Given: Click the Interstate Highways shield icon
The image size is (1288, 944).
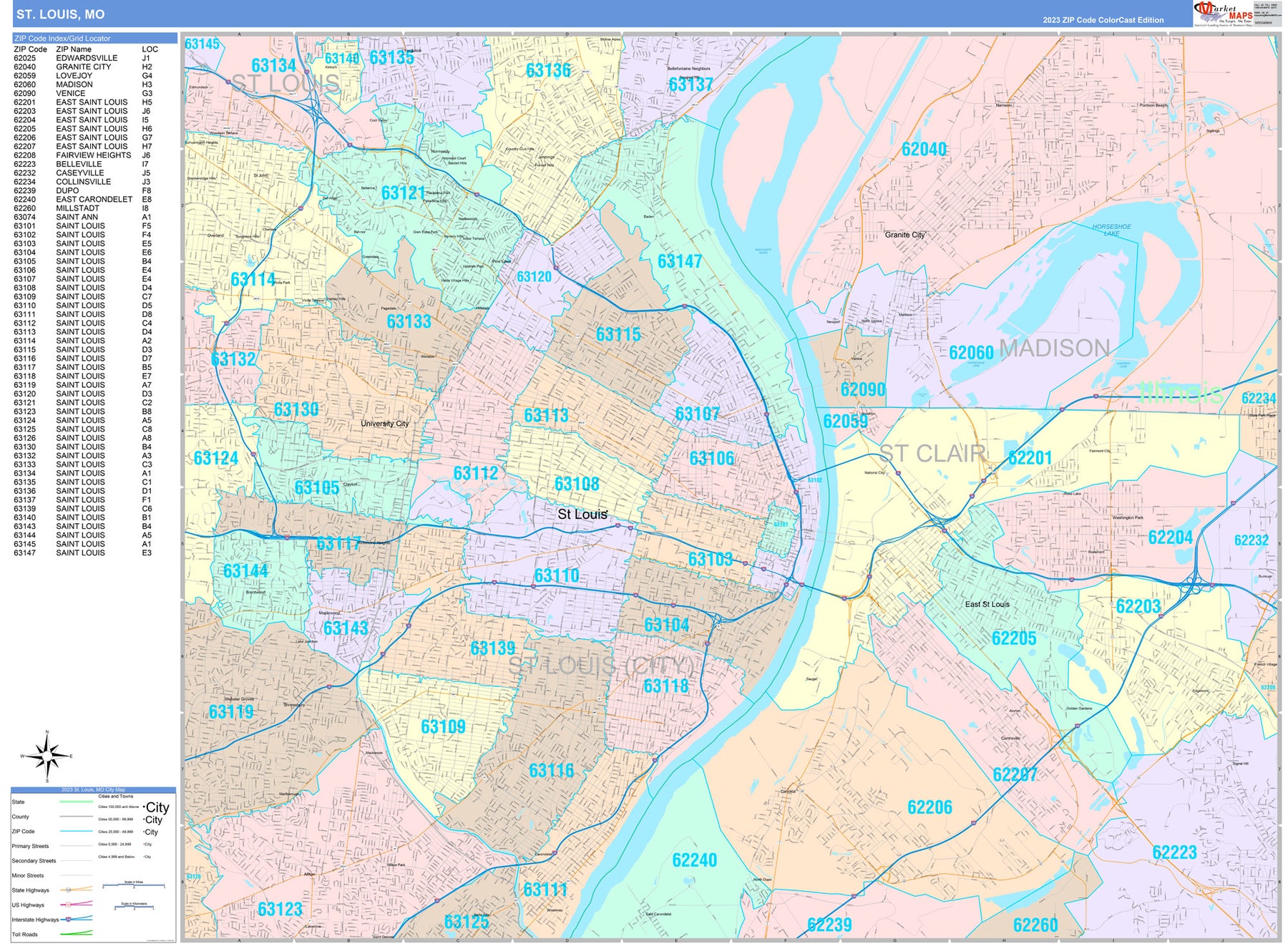Looking at the screenshot, I should click(68, 920).
